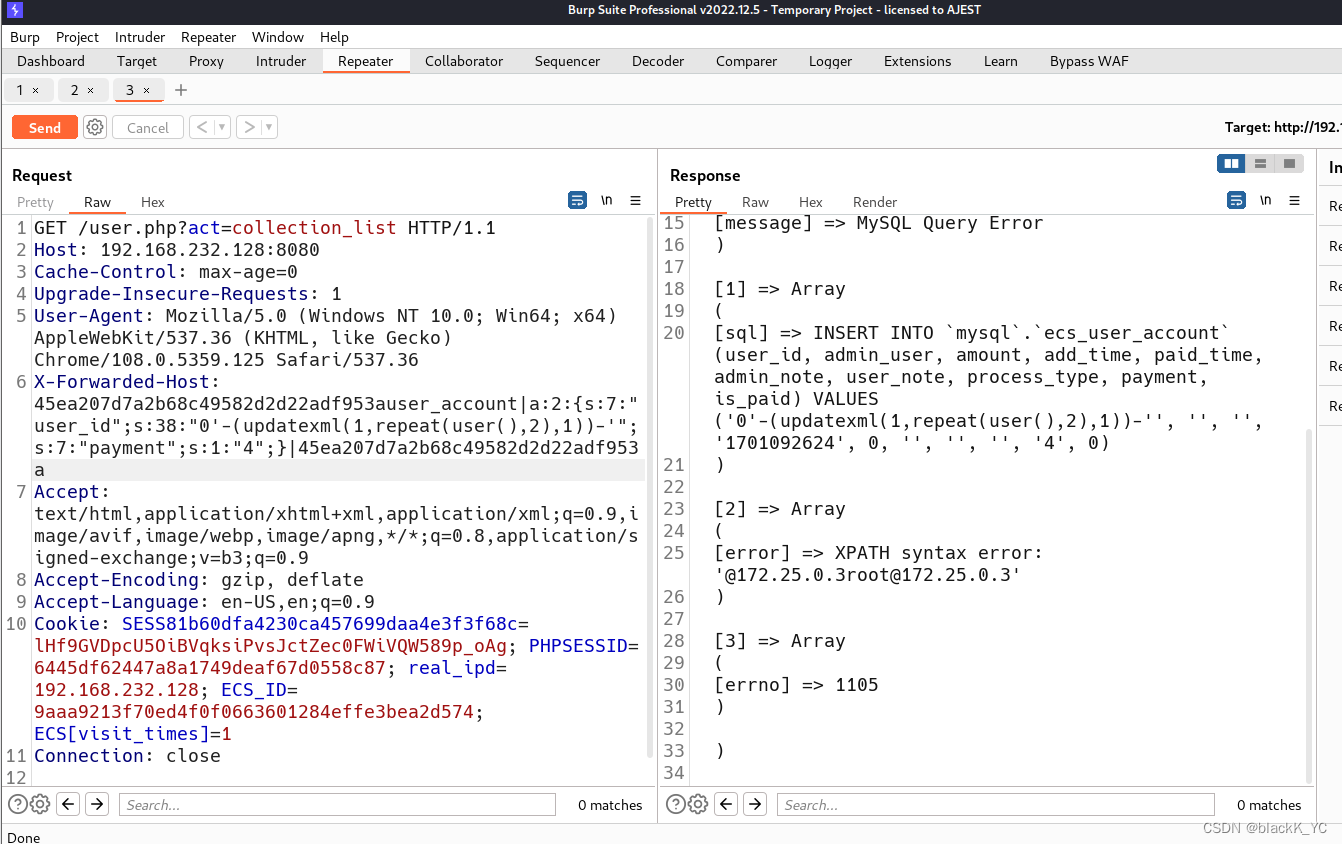Toggle Response message wrap icon
Viewport: 1342px width, 844px height.
coord(1236,200)
